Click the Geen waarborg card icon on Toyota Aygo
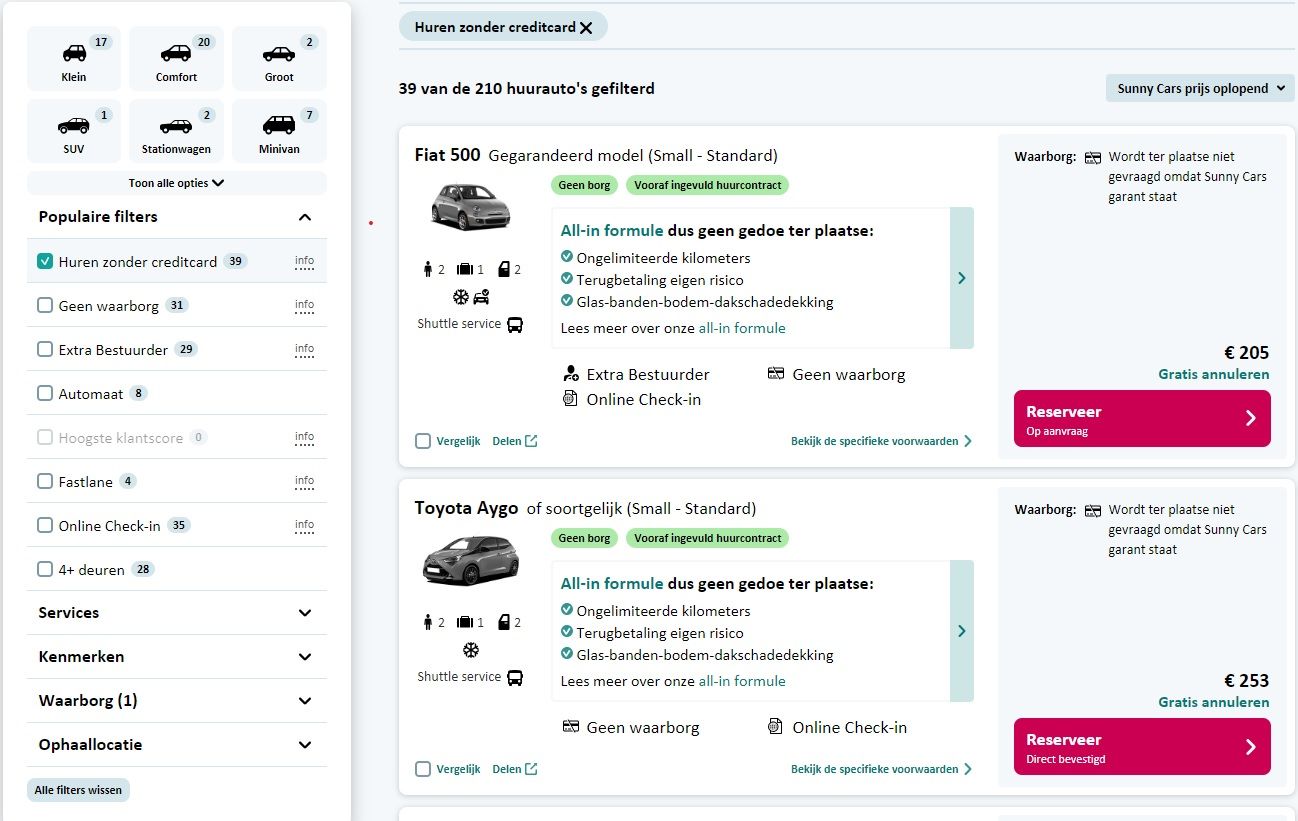Image resolution: width=1298 pixels, height=821 pixels. (x=571, y=727)
